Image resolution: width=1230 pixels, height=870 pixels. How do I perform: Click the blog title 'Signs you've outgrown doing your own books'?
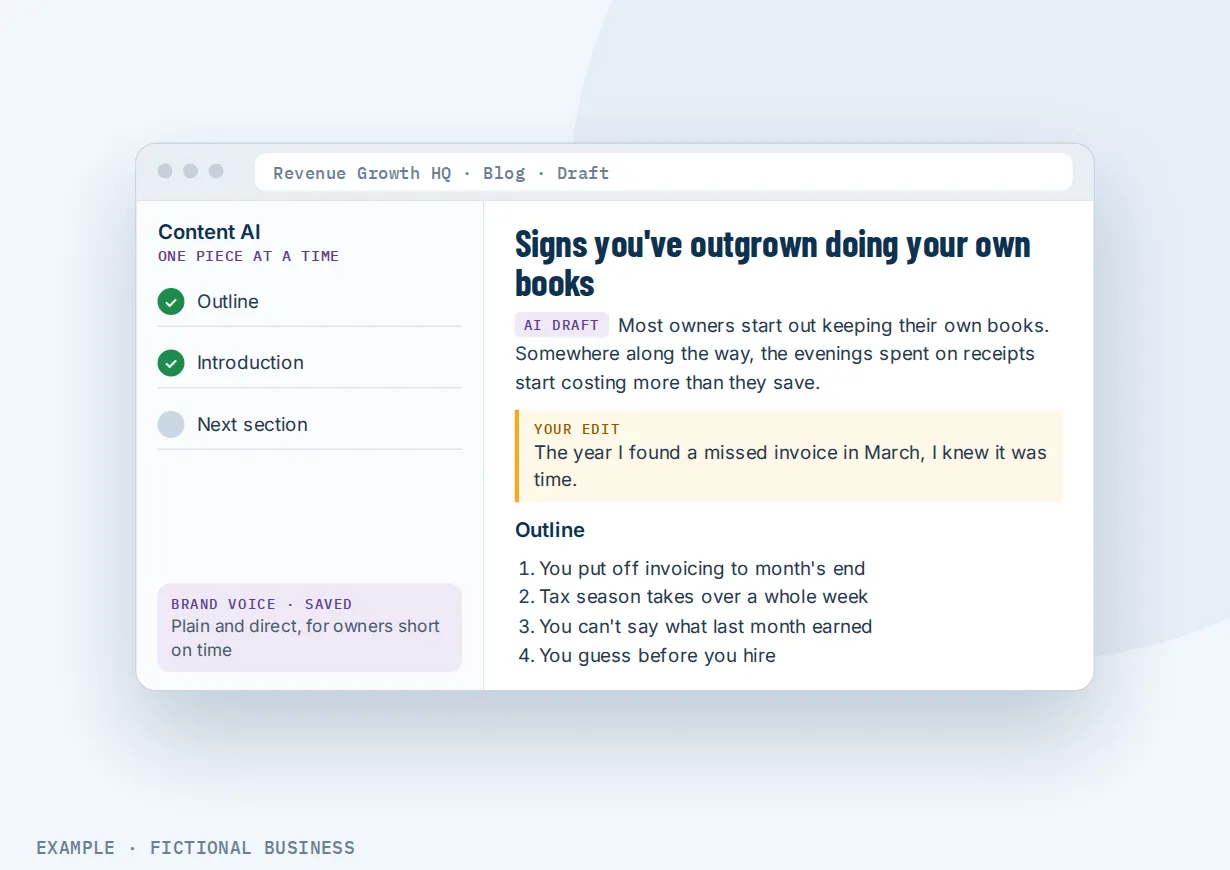pos(773,263)
